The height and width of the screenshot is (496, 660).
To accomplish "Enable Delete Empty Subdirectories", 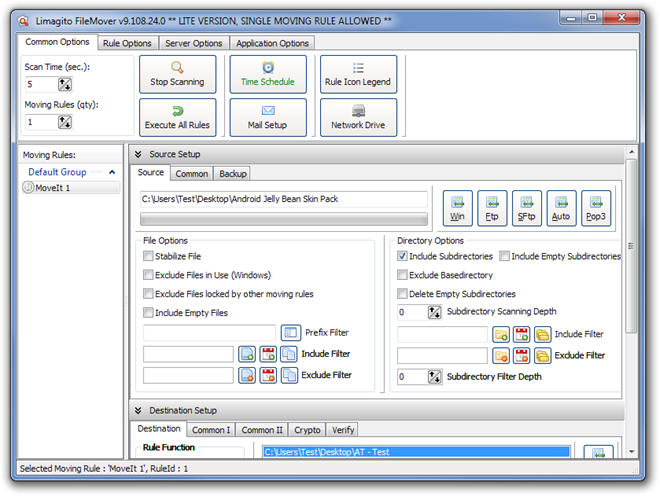I will click(x=402, y=293).
